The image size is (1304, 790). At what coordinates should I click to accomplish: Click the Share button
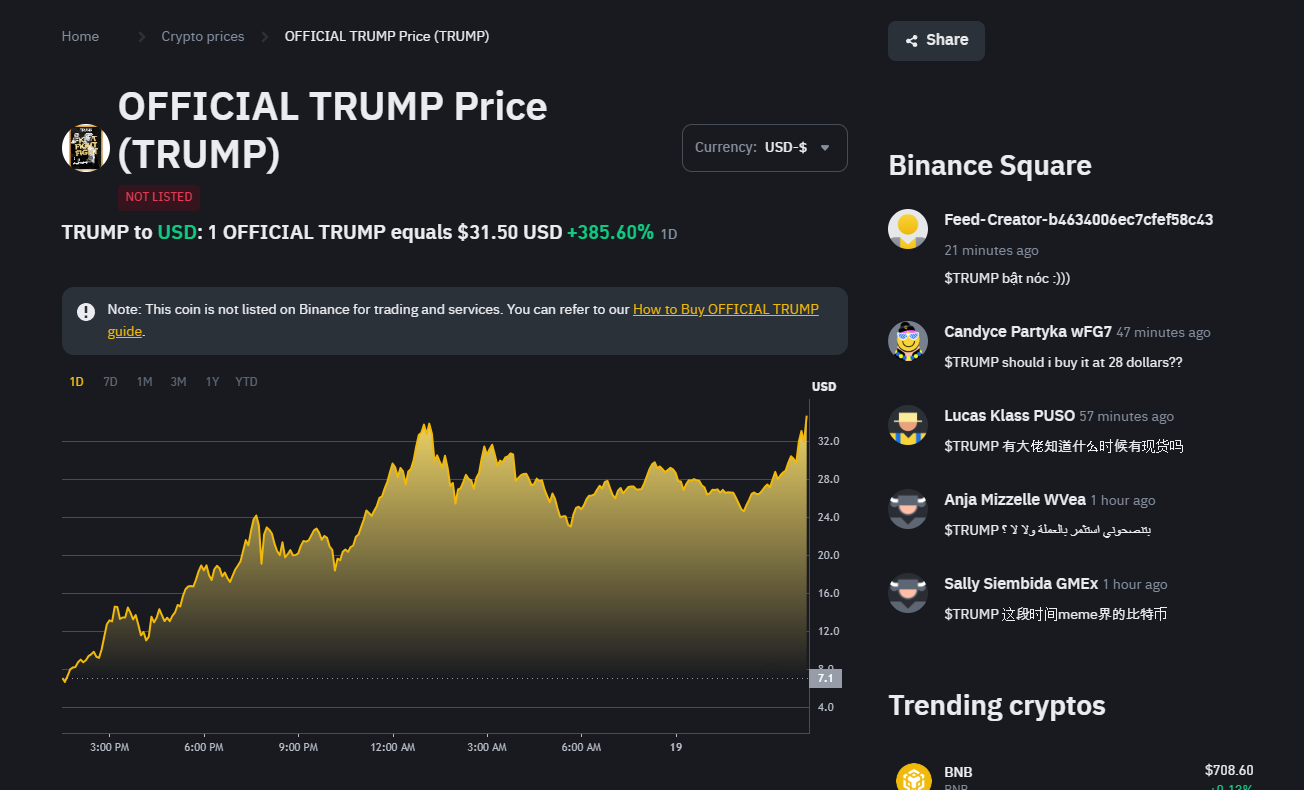[x=936, y=41]
